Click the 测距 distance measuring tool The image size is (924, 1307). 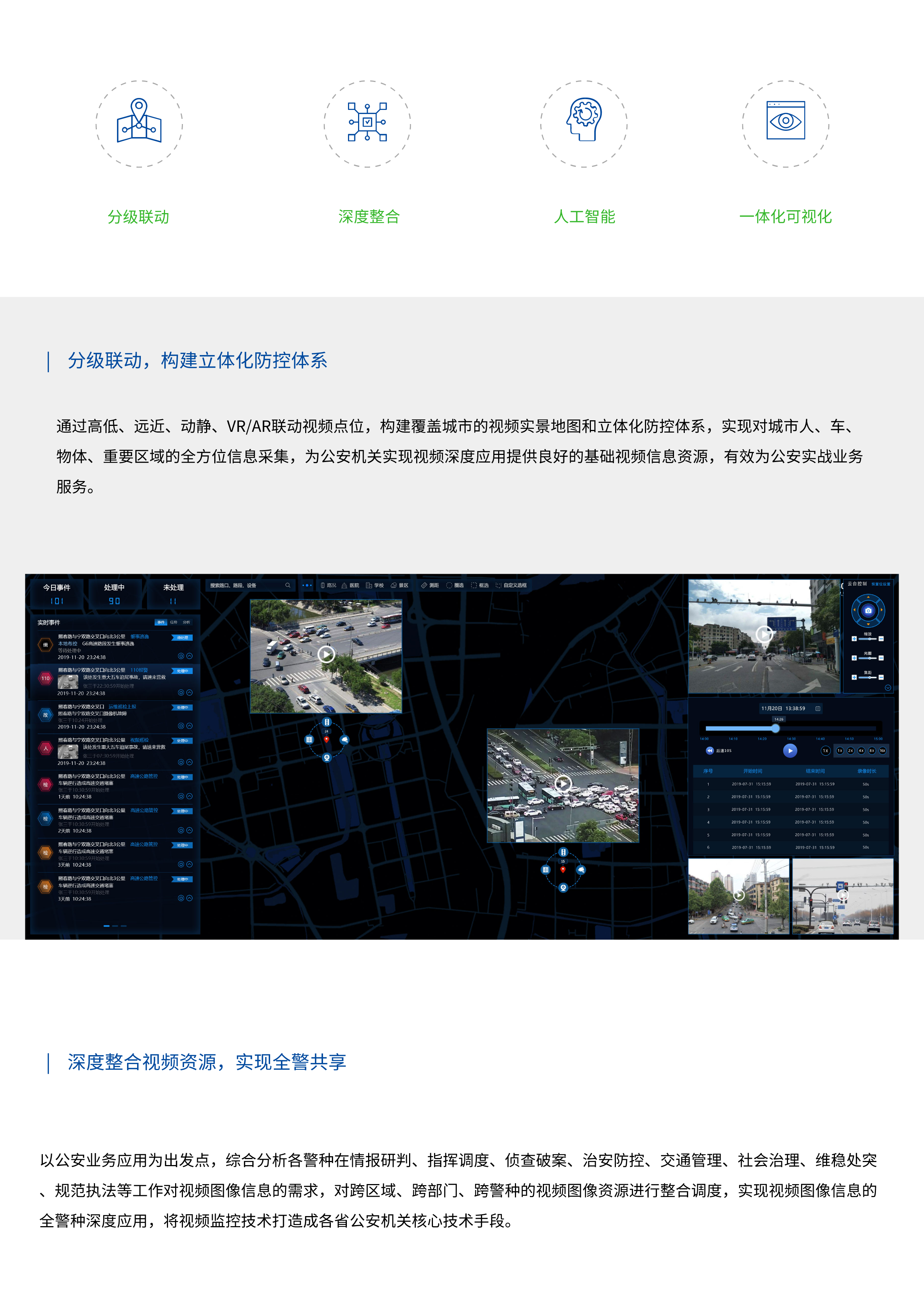[430, 585]
